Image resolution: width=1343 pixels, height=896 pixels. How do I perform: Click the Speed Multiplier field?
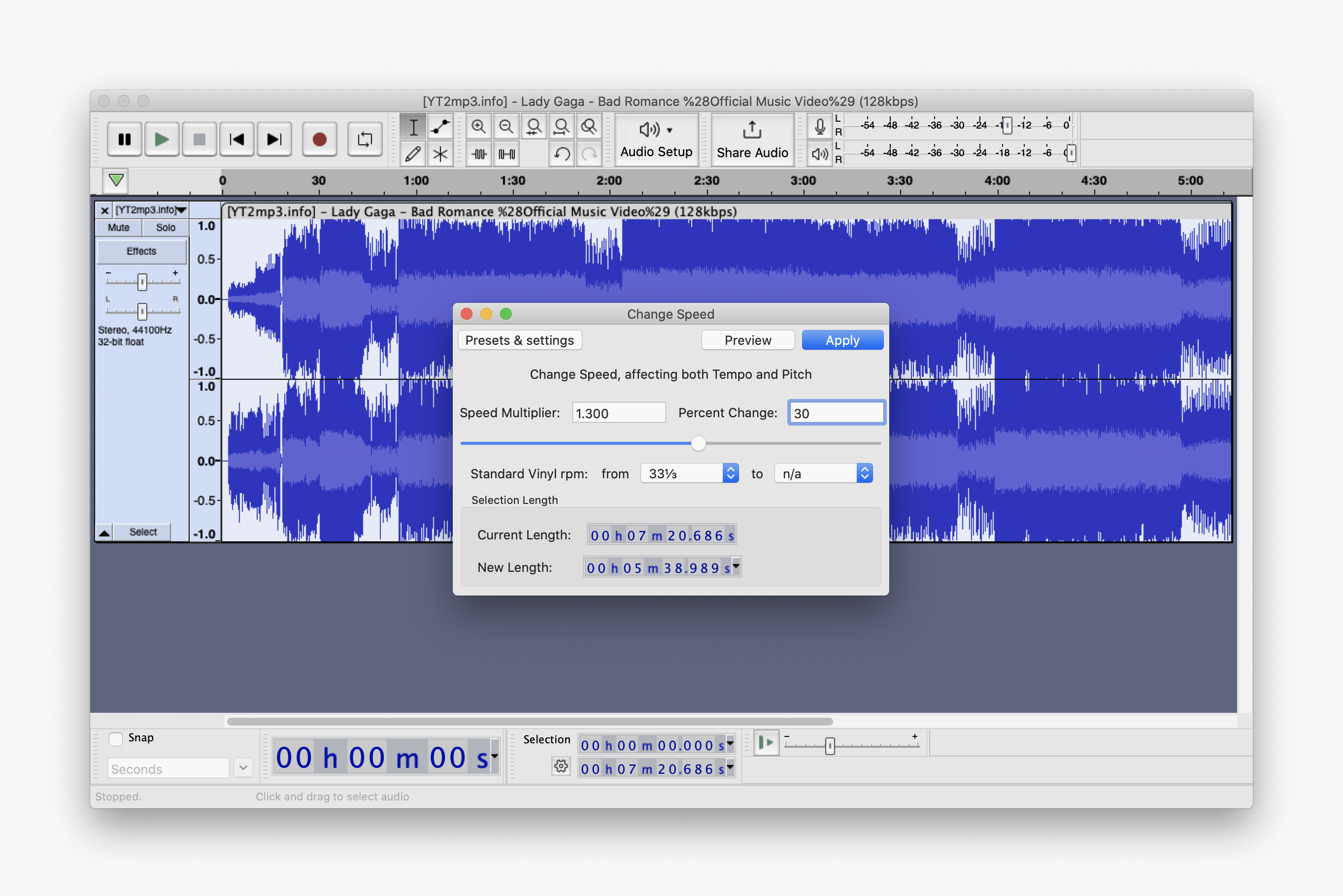619,413
